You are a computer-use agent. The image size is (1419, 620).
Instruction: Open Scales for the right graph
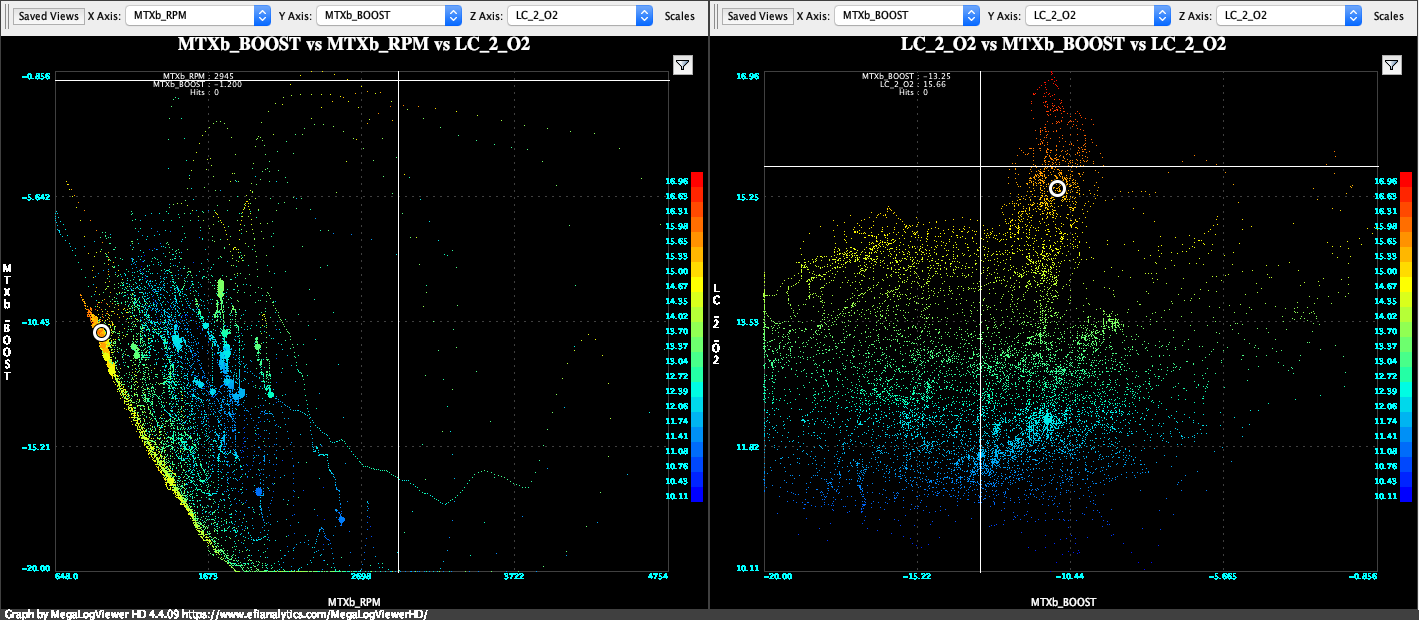(1389, 16)
